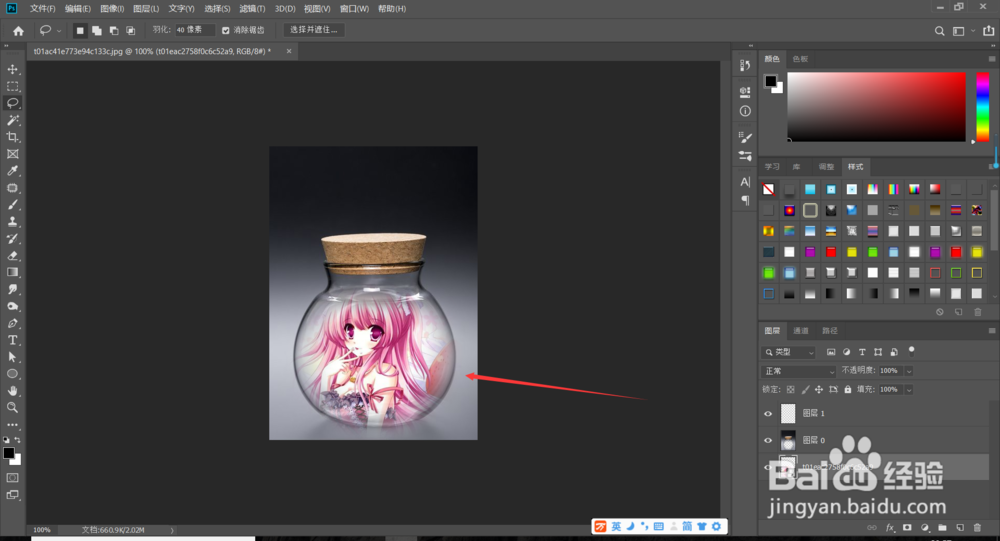Select the Crop tool
1000x541 pixels.
[x=12, y=137]
